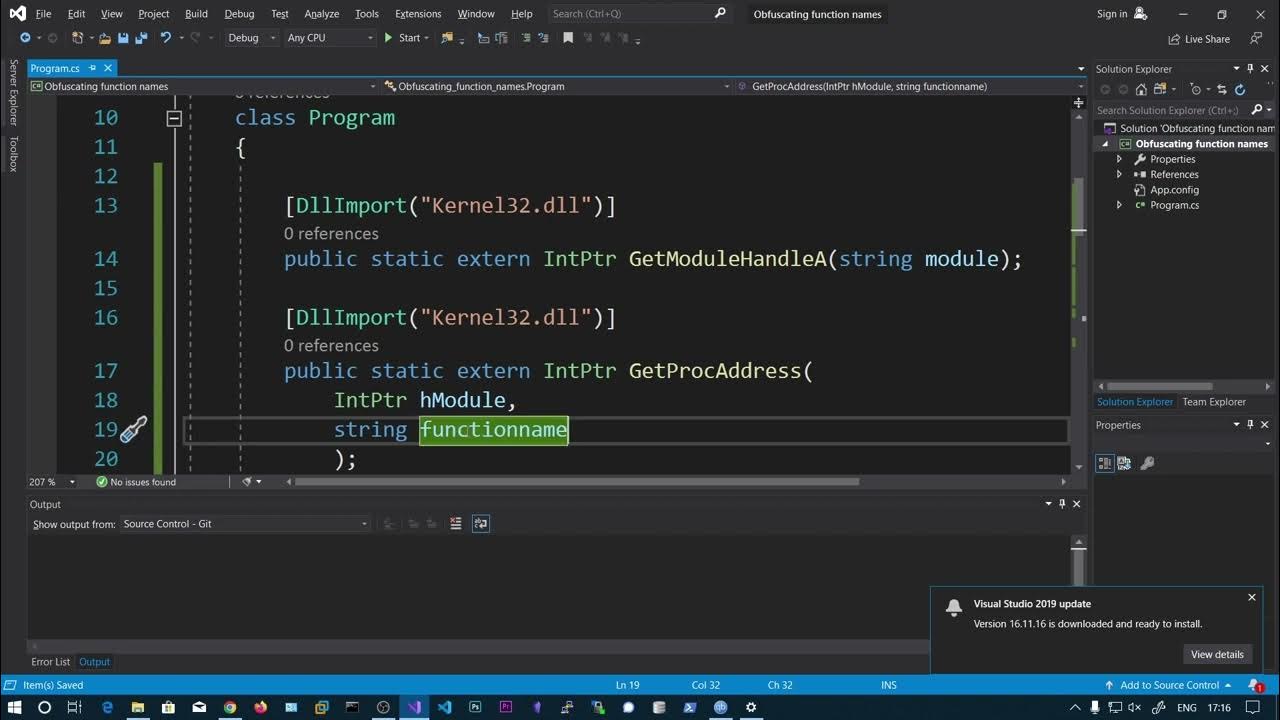Click the Comment selected lines icon
This screenshot has width=1280, height=720.
pyautogui.click(x=525, y=38)
